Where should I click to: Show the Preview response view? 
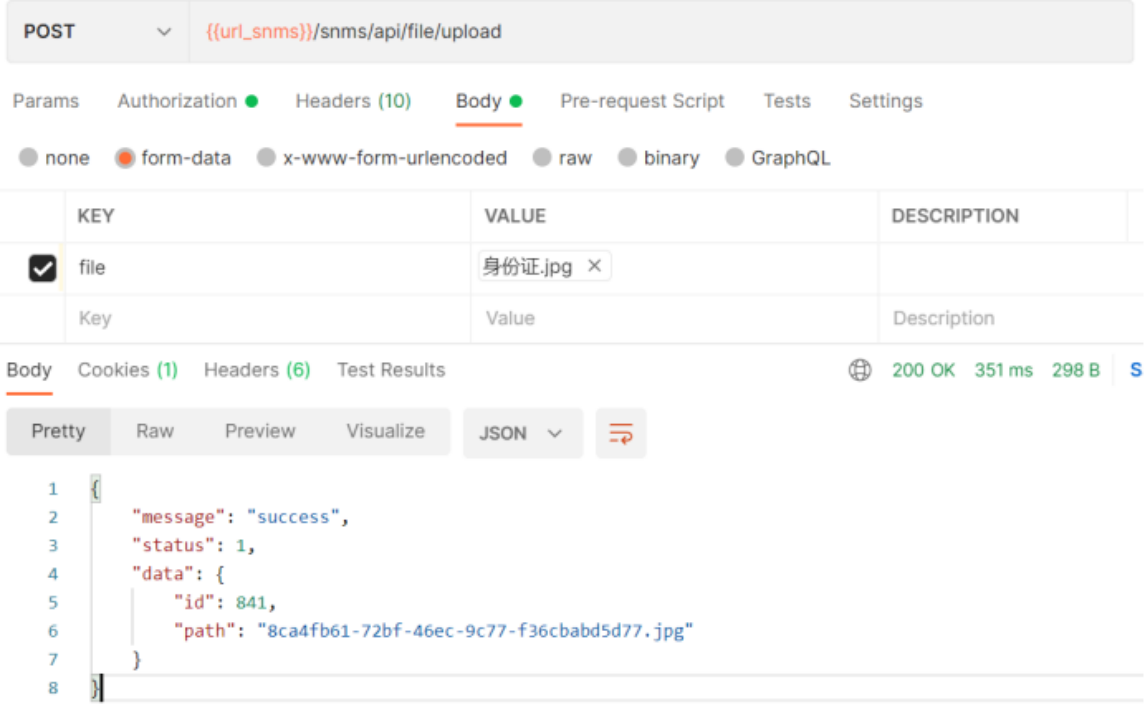coord(260,432)
